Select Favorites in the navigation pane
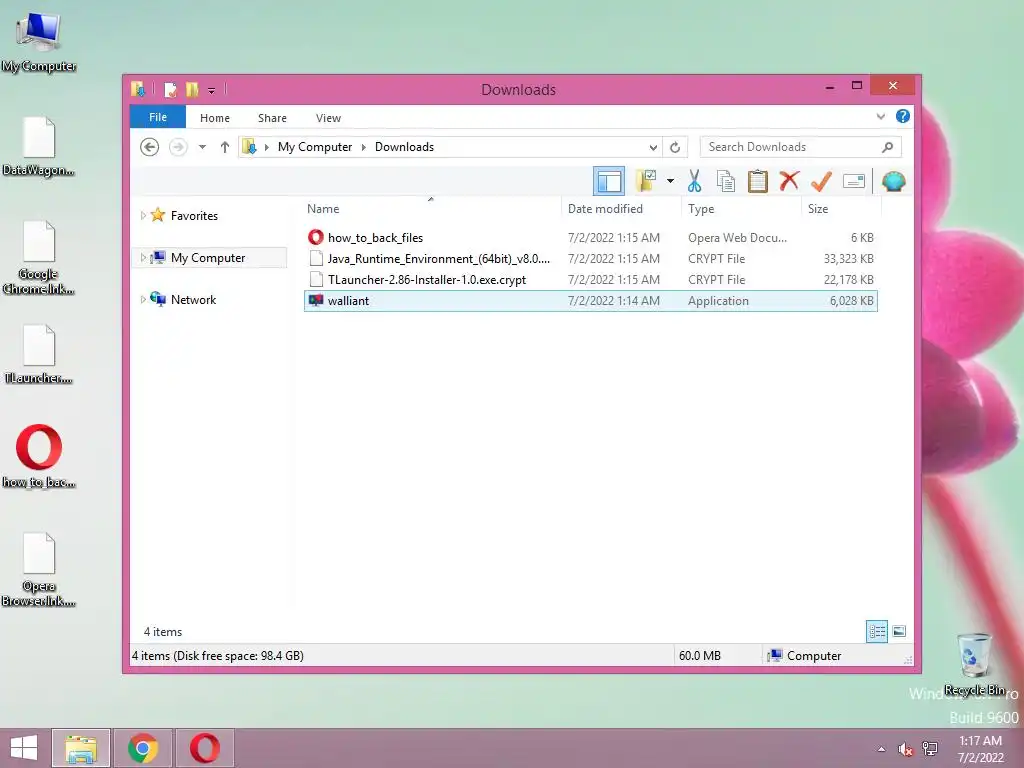This screenshot has width=1024, height=768. [x=194, y=216]
